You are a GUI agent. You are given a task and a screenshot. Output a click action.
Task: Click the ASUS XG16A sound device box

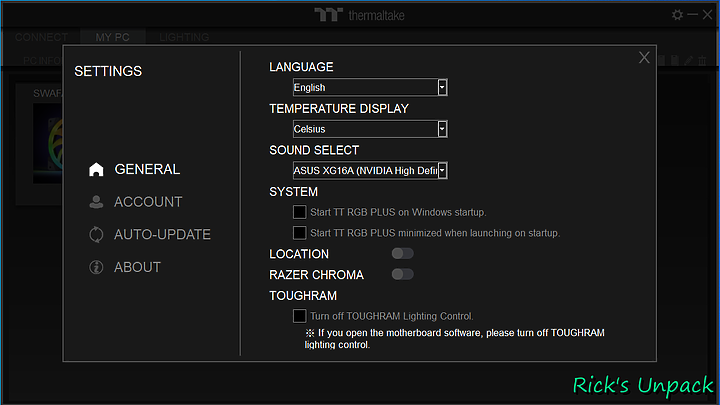click(x=370, y=170)
